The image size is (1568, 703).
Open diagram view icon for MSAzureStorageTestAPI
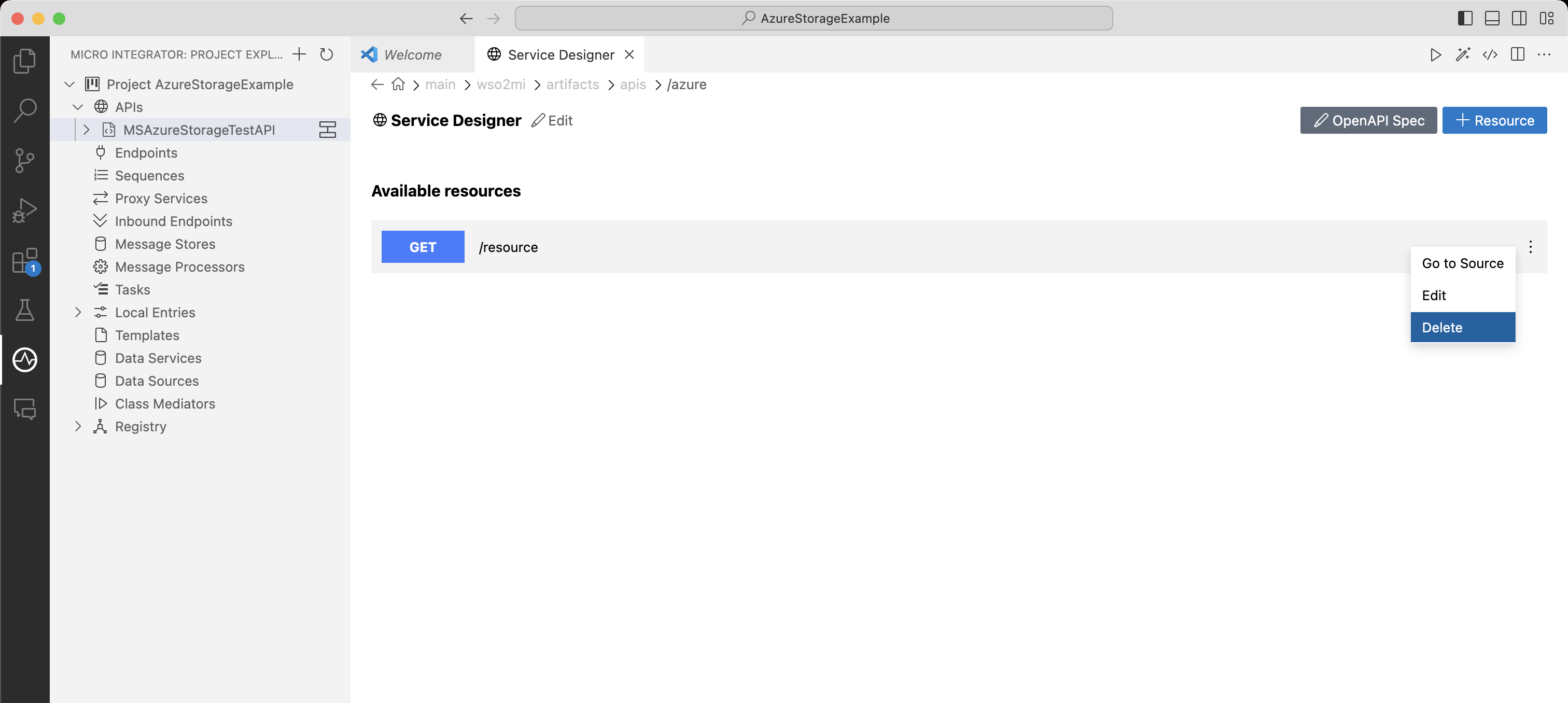click(x=328, y=130)
